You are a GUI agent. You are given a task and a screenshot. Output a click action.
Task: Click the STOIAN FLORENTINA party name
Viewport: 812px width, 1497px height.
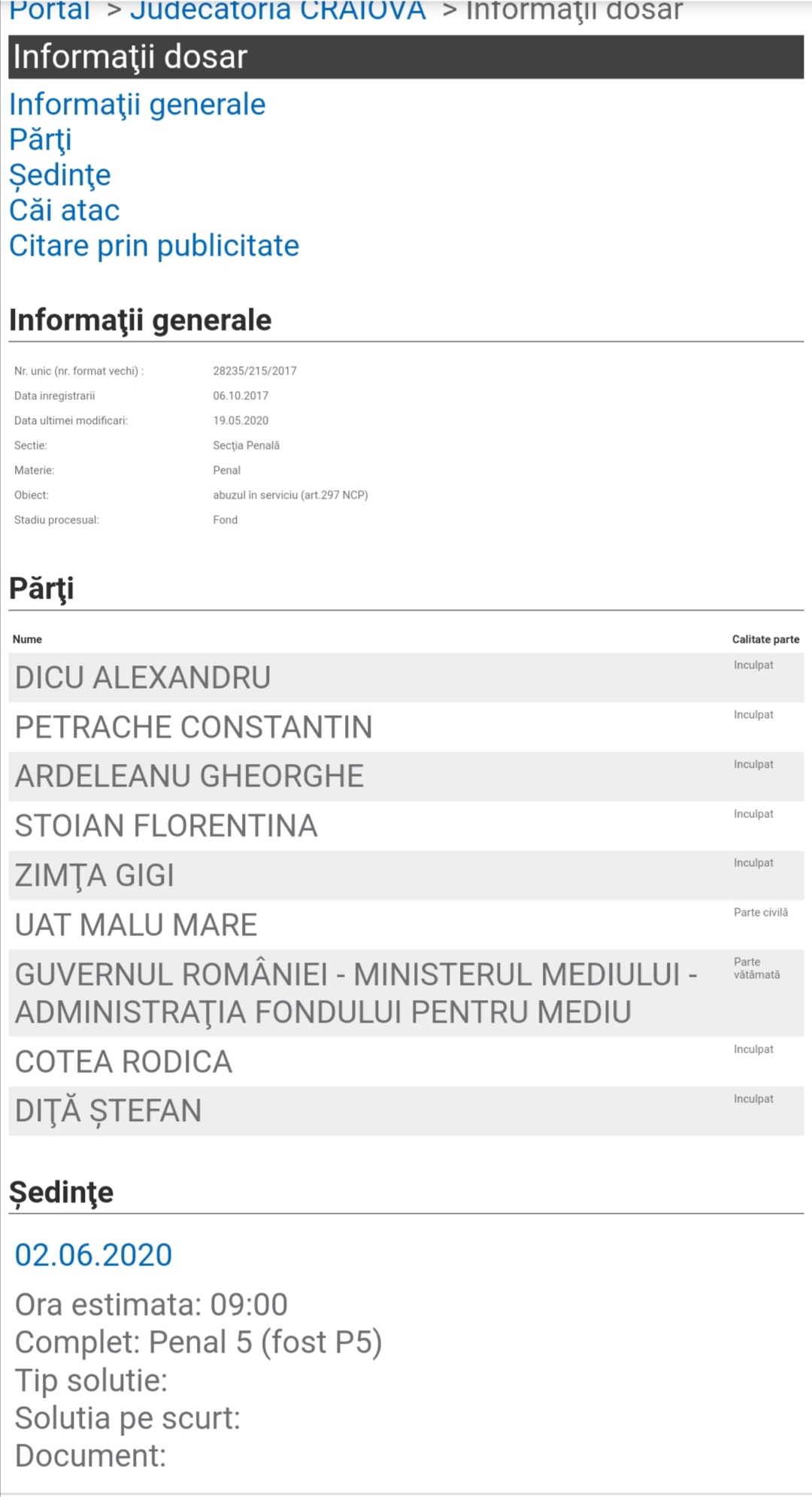pyautogui.click(x=166, y=826)
